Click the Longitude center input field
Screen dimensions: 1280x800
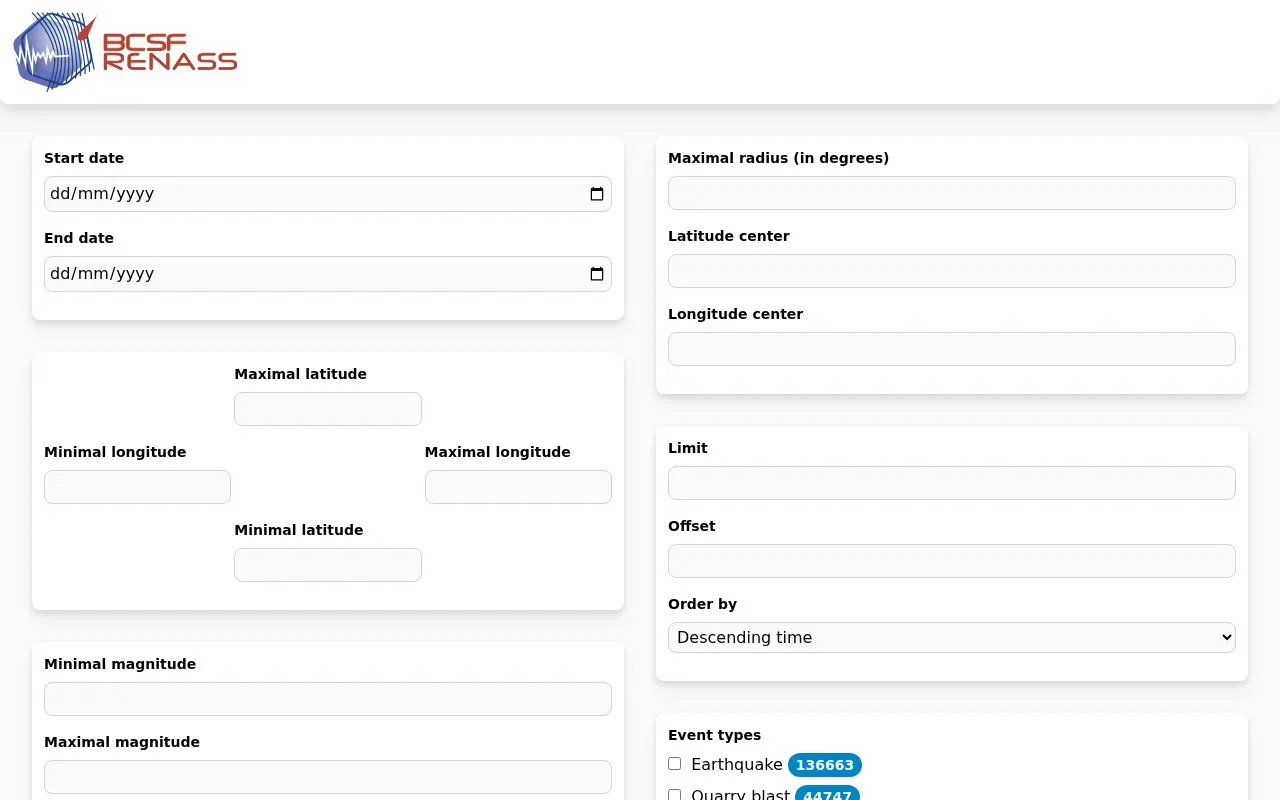(x=952, y=349)
